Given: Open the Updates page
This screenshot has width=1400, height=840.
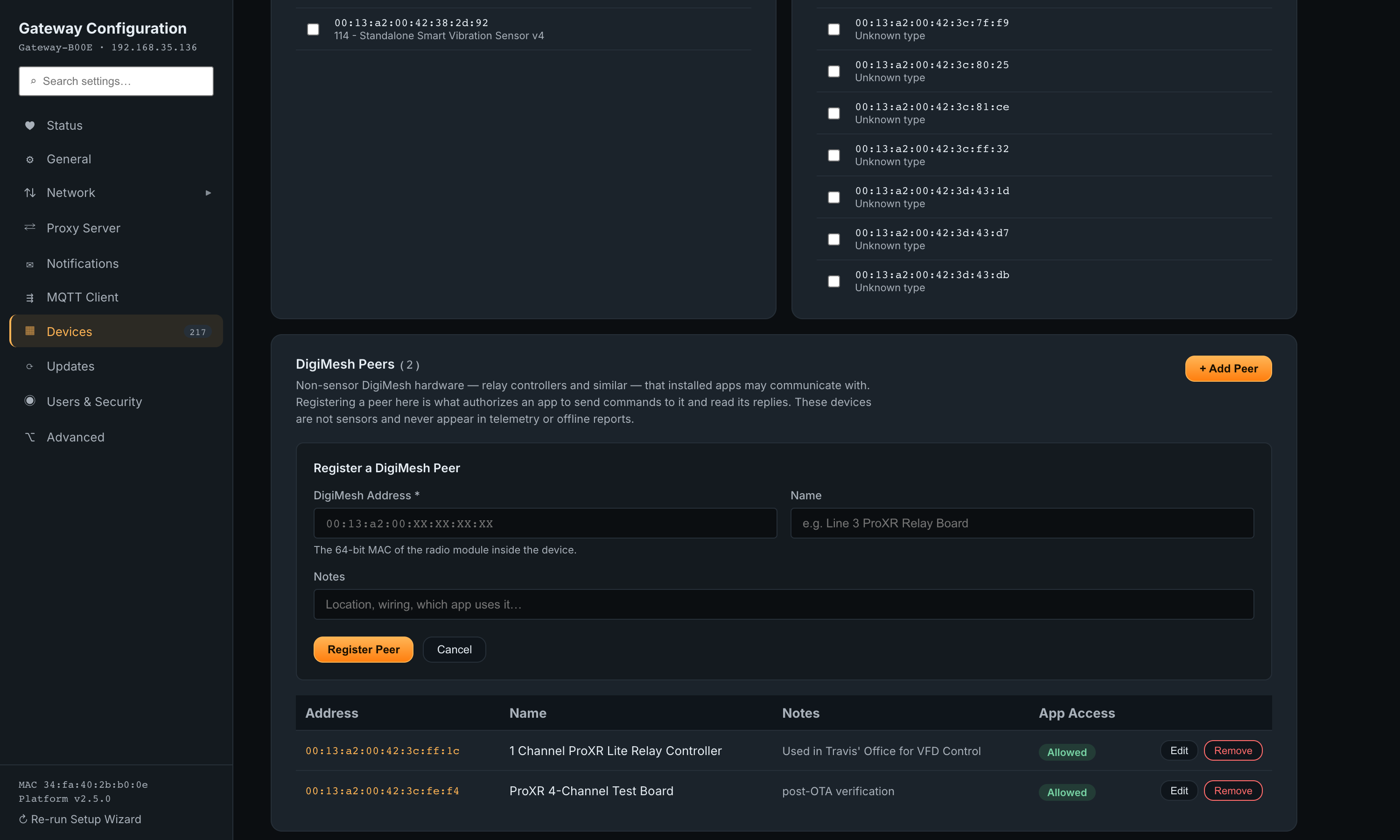Looking at the screenshot, I should tap(116, 366).
